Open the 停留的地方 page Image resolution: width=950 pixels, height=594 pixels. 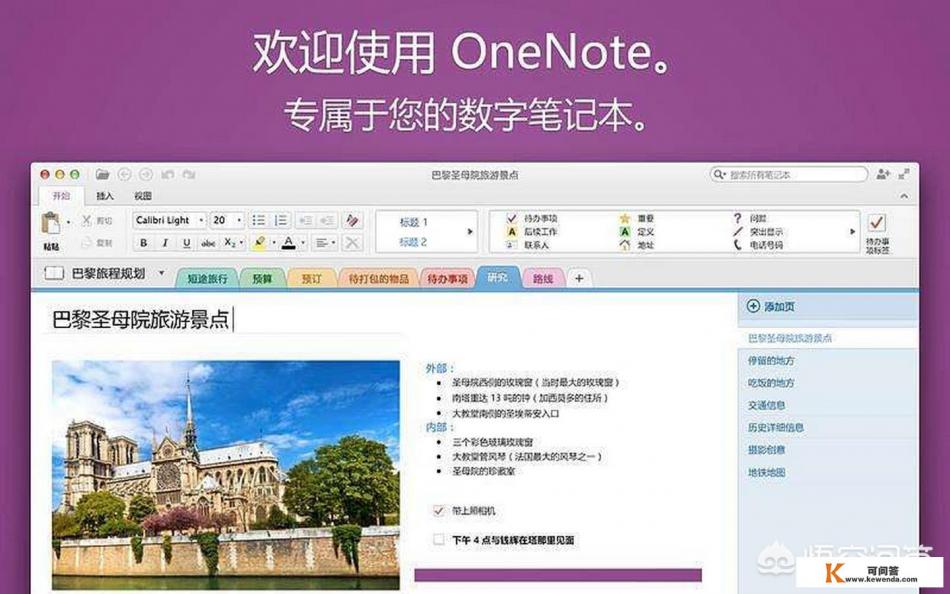pyautogui.click(x=771, y=361)
